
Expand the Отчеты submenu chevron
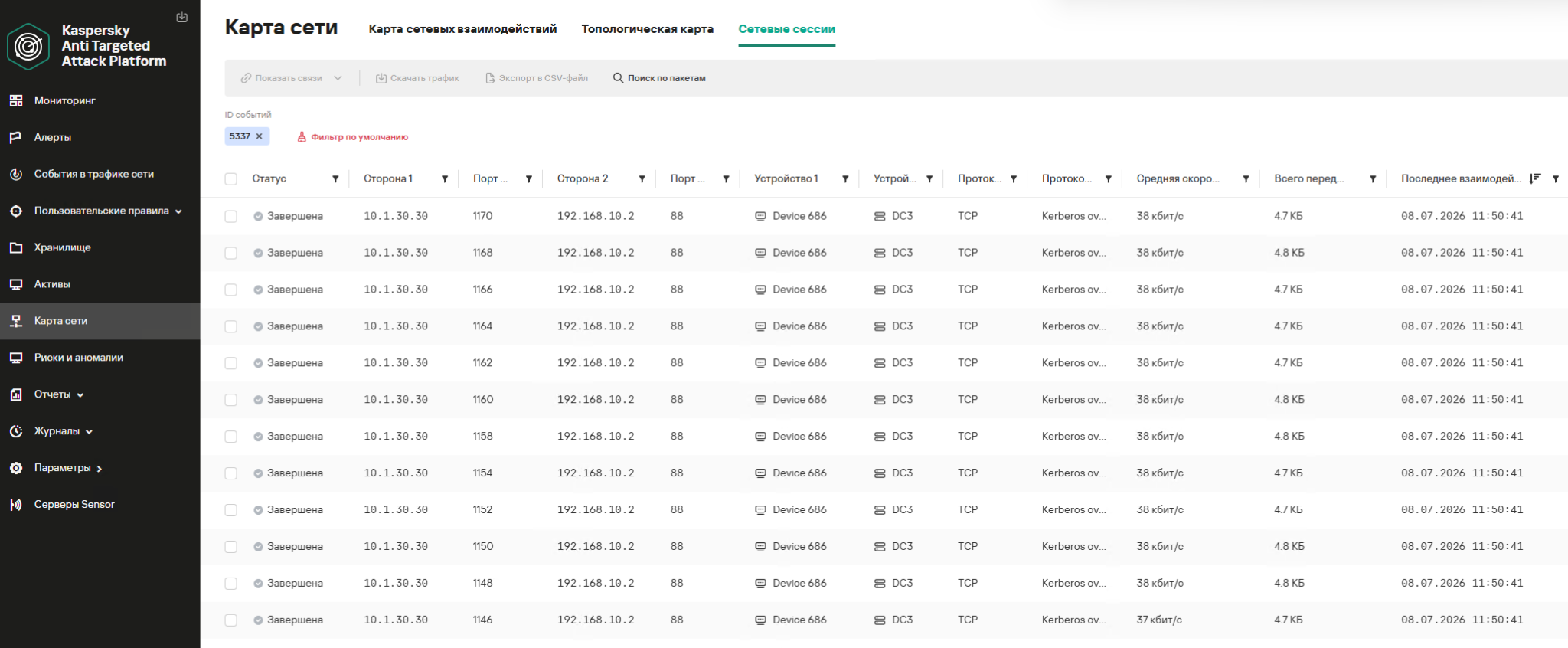tap(80, 395)
